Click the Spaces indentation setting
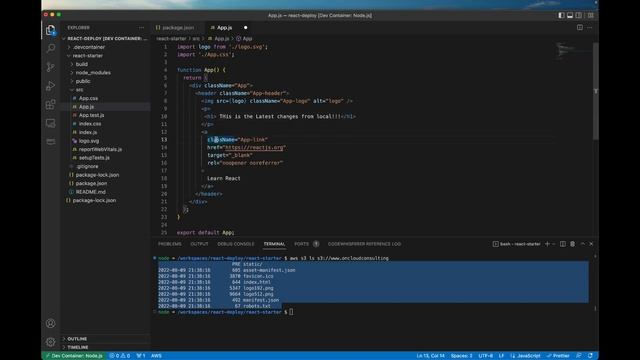 (462, 356)
